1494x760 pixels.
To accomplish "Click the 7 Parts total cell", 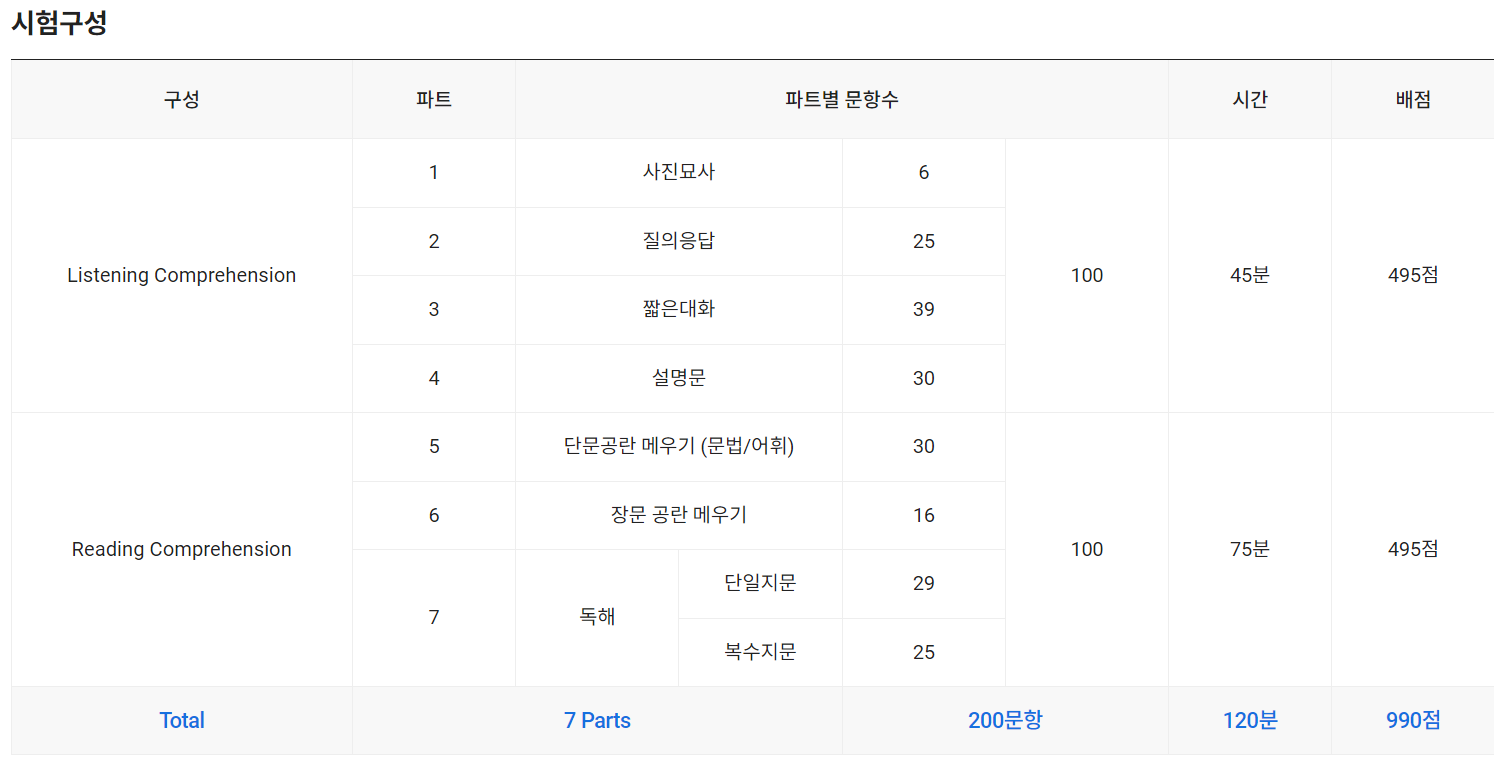I will (x=597, y=720).
